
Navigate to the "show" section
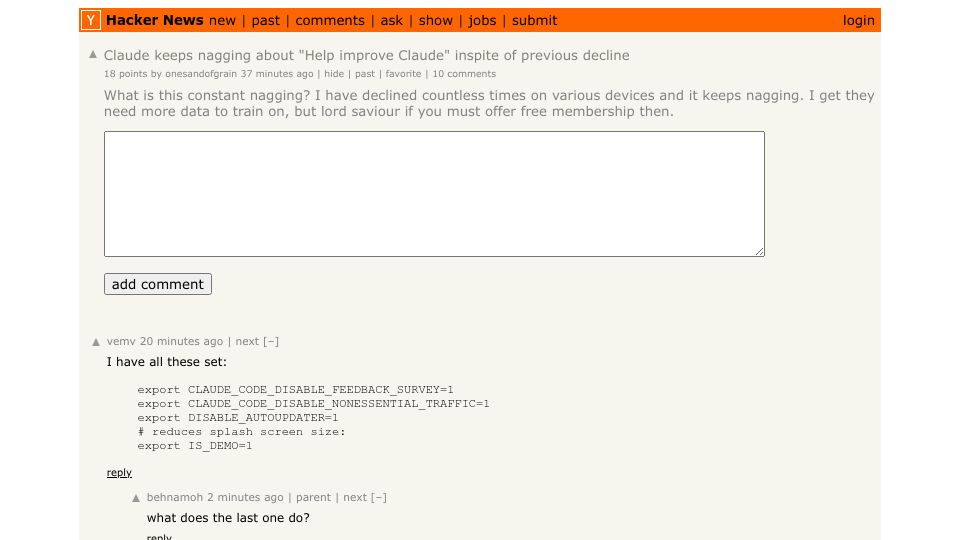[435, 21]
